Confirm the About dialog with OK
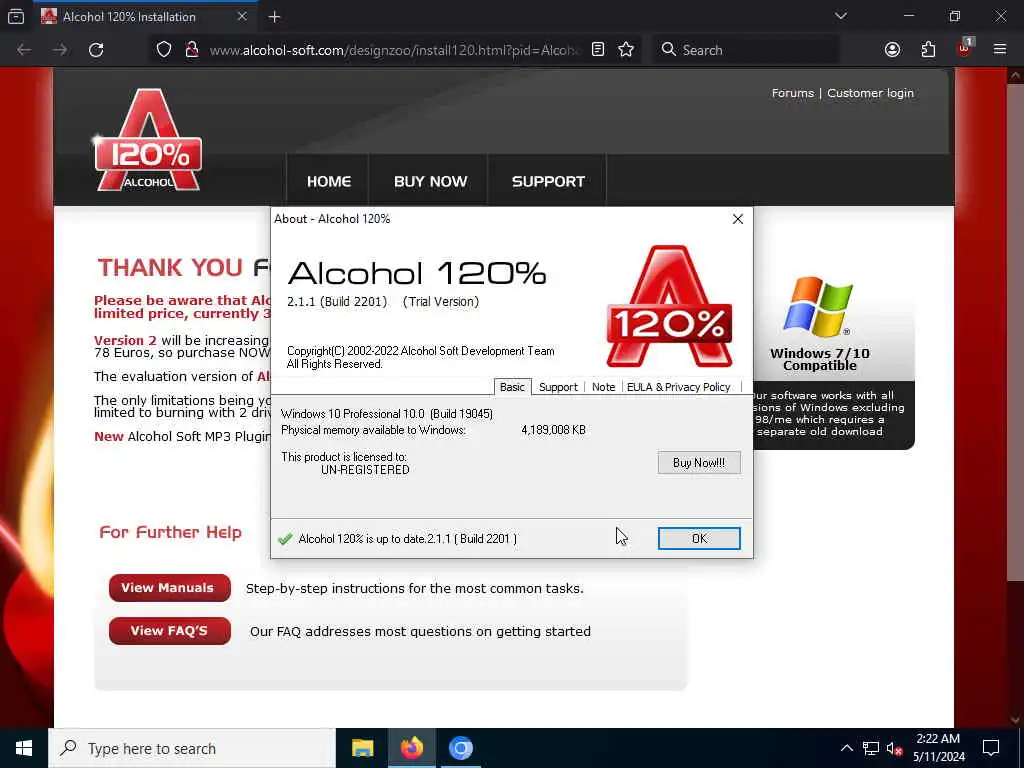Screen dimensions: 1024x768 [x=699, y=538]
